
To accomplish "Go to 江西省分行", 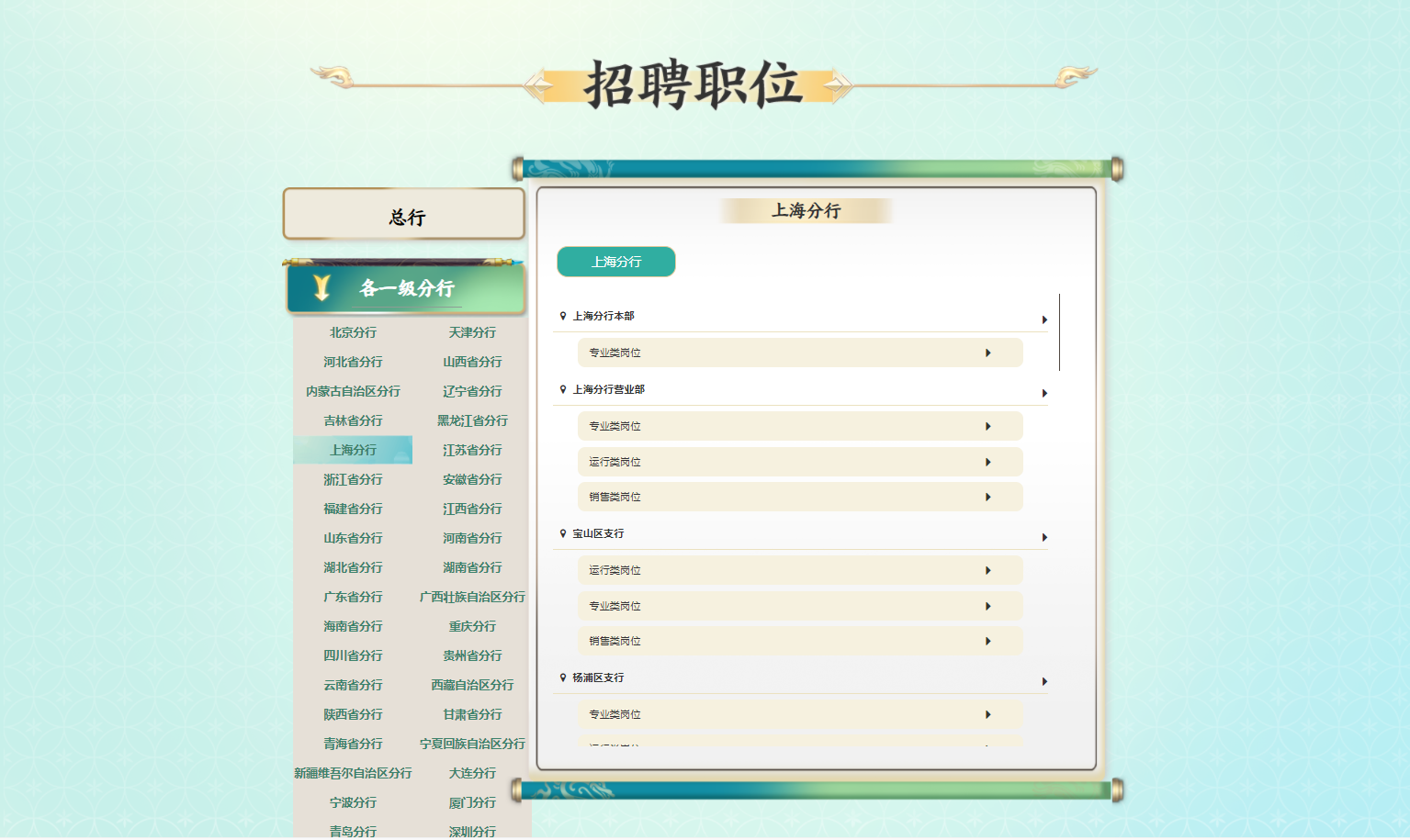I will coord(472,509).
